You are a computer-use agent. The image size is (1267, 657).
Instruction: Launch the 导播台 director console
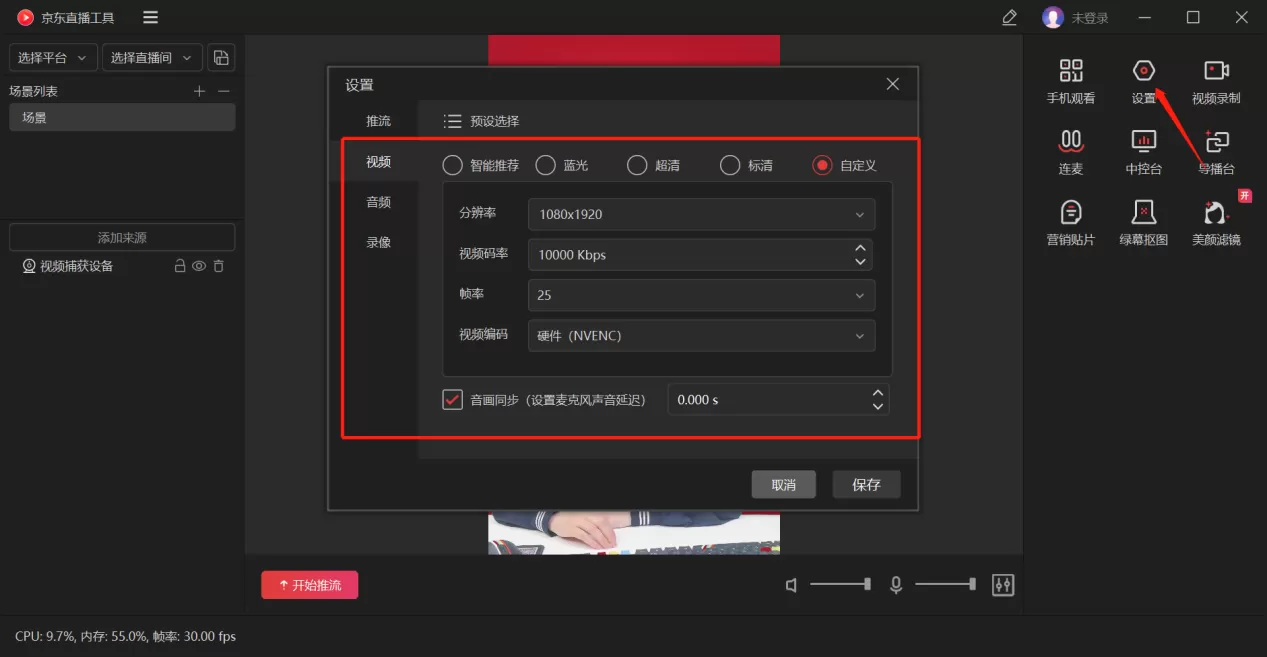(x=1216, y=150)
